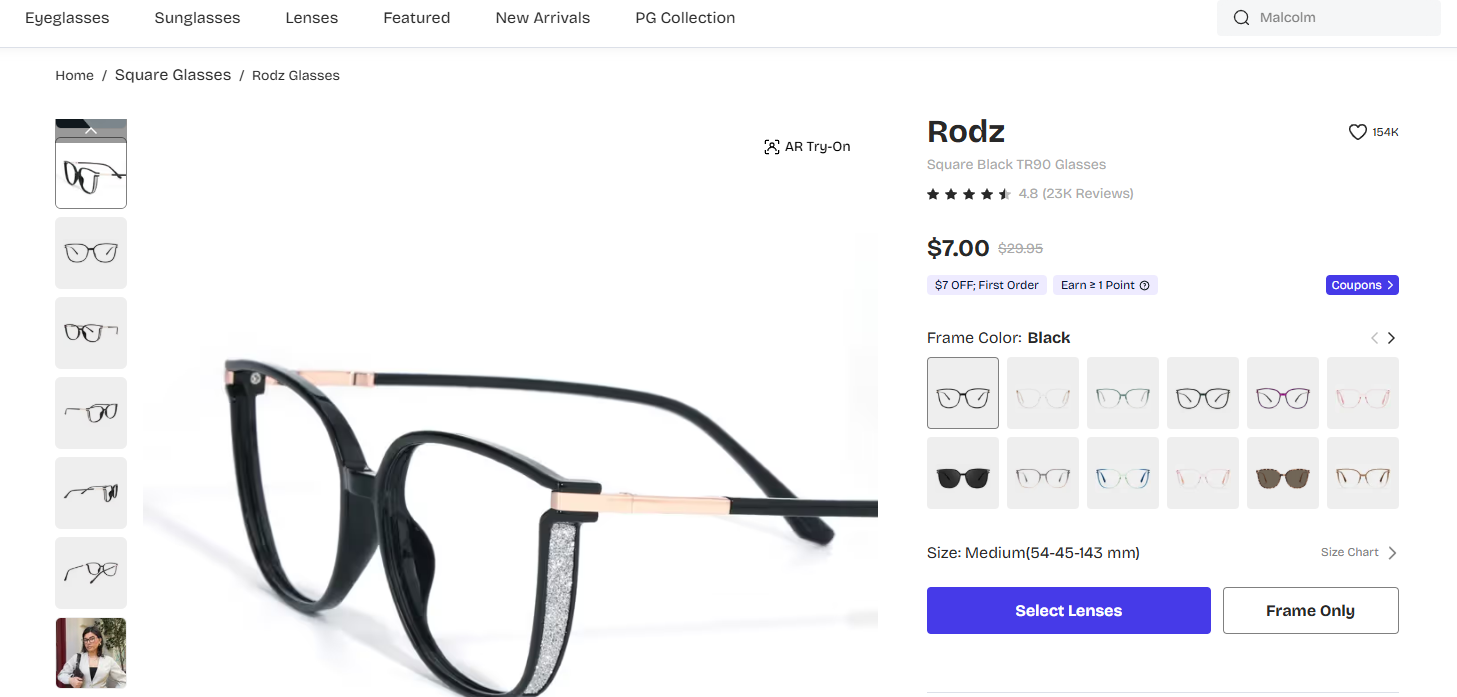The width and height of the screenshot is (1457, 697).
Task: Choose the brown tinted frame variant
Action: [1283, 472]
